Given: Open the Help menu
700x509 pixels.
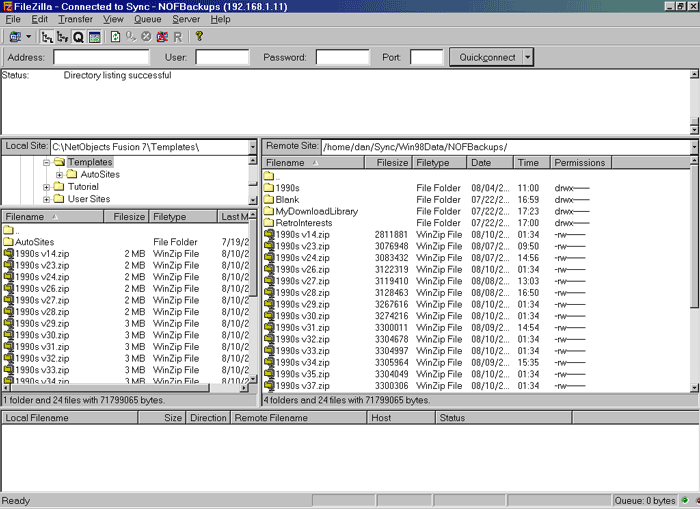Looking at the screenshot, I should point(221,19).
